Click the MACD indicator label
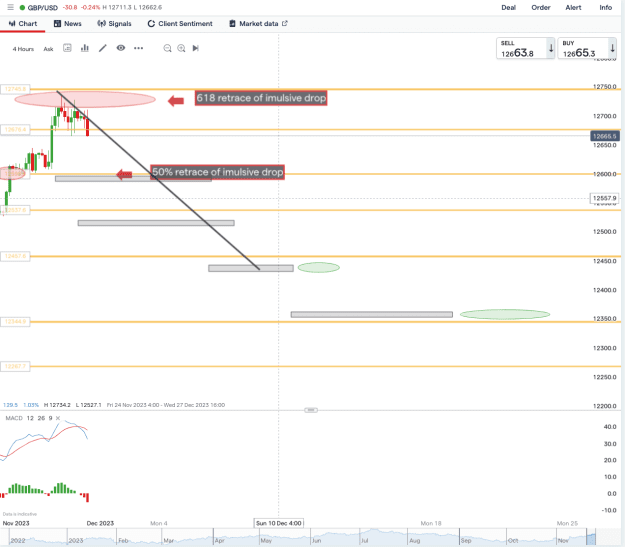The height and width of the screenshot is (547, 625). pyautogui.click(x=14, y=418)
